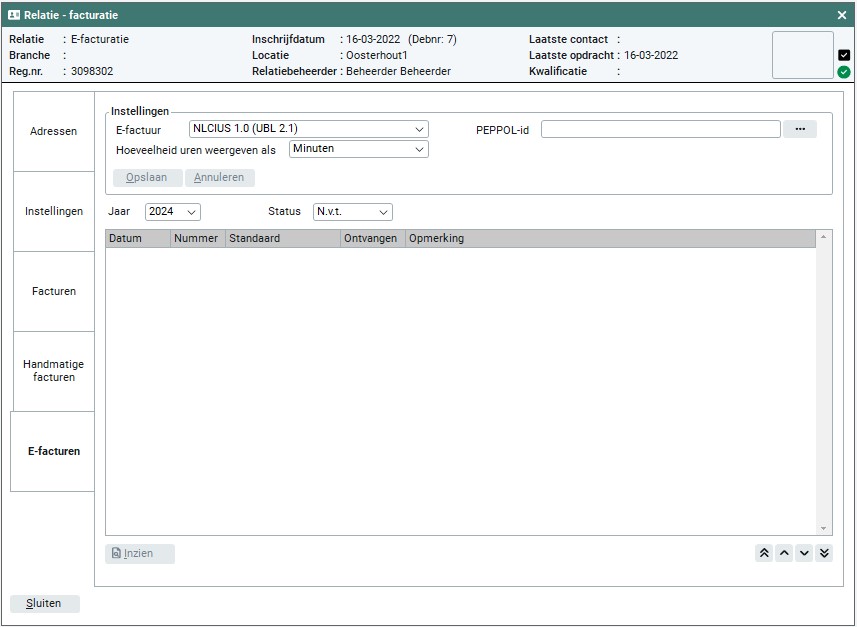Move to next record with down arrow
This screenshot has height=627, width=857.
[804, 553]
